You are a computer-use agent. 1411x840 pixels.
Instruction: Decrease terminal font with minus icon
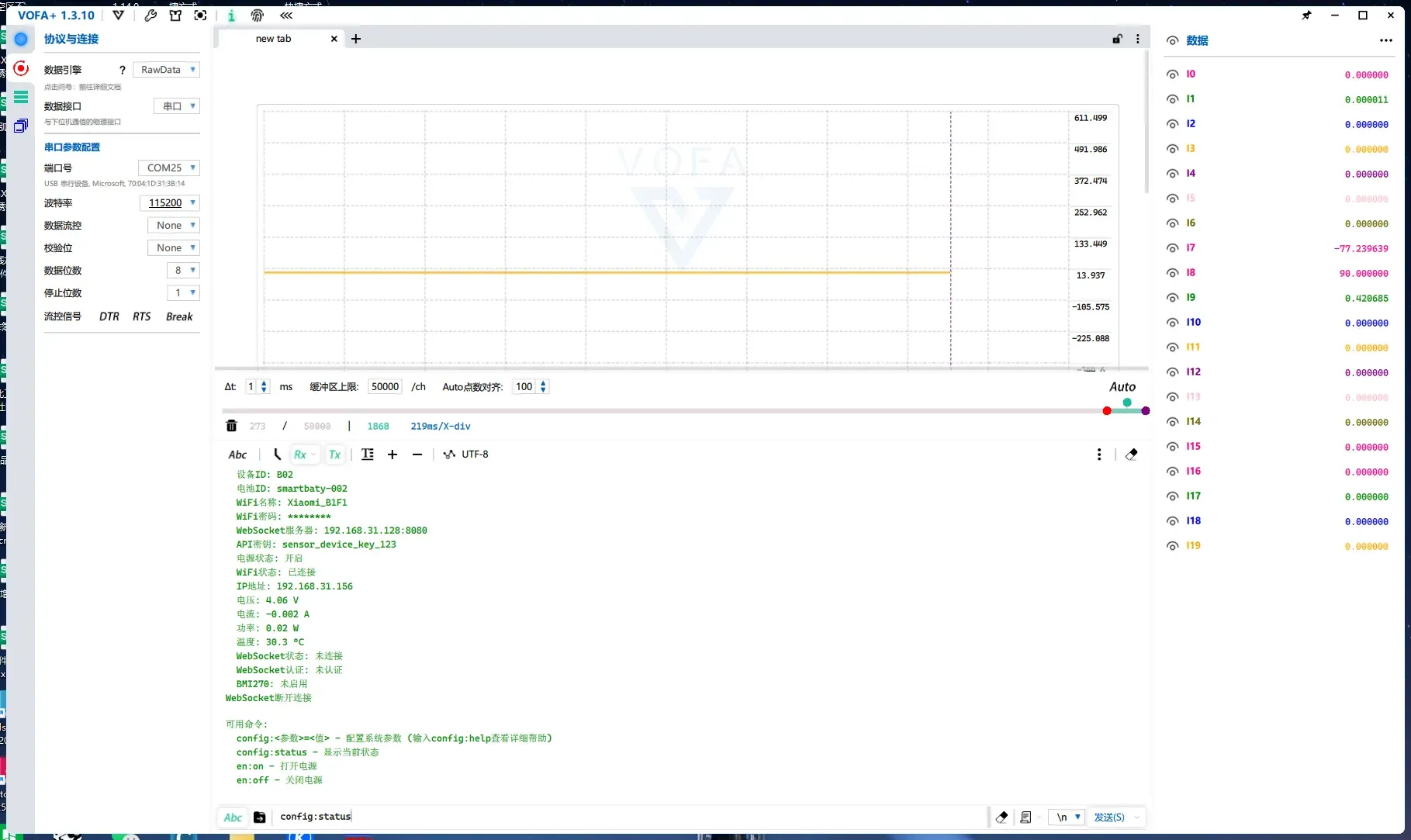(x=417, y=455)
